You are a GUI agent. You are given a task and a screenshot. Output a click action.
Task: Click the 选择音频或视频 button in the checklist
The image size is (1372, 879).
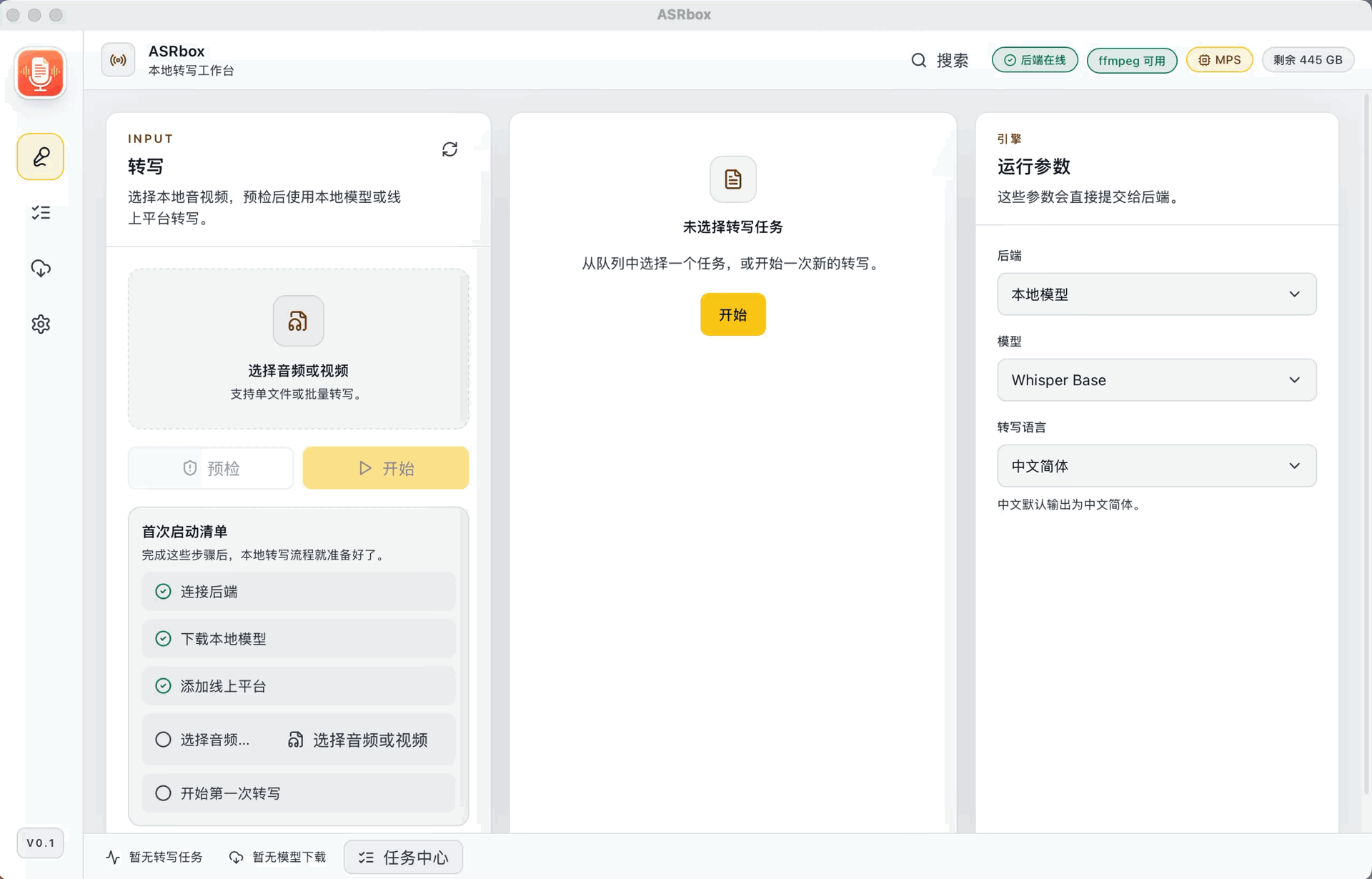pos(358,740)
